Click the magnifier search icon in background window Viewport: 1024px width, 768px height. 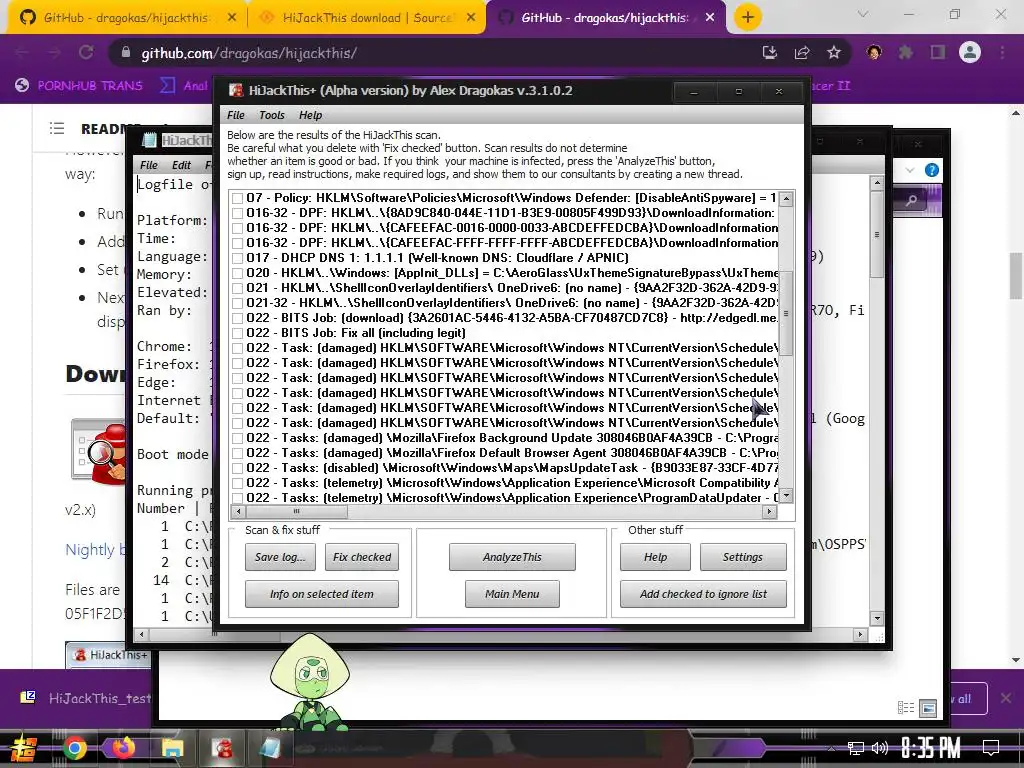tap(911, 200)
